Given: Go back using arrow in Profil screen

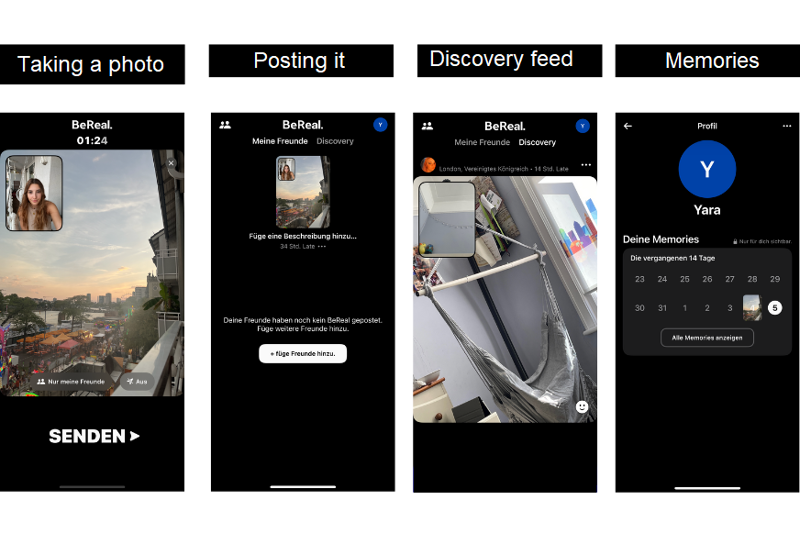Looking at the screenshot, I should (x=628, y=126).
